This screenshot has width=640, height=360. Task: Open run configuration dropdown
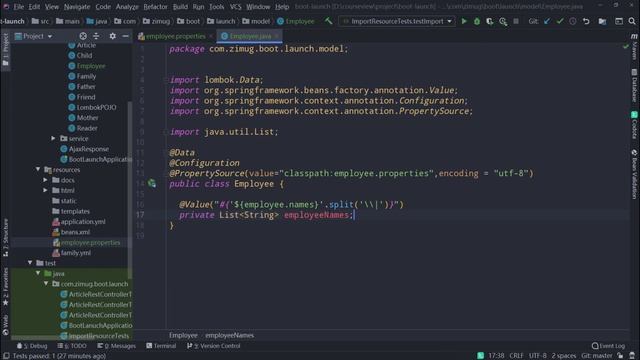tap(397, 21)
